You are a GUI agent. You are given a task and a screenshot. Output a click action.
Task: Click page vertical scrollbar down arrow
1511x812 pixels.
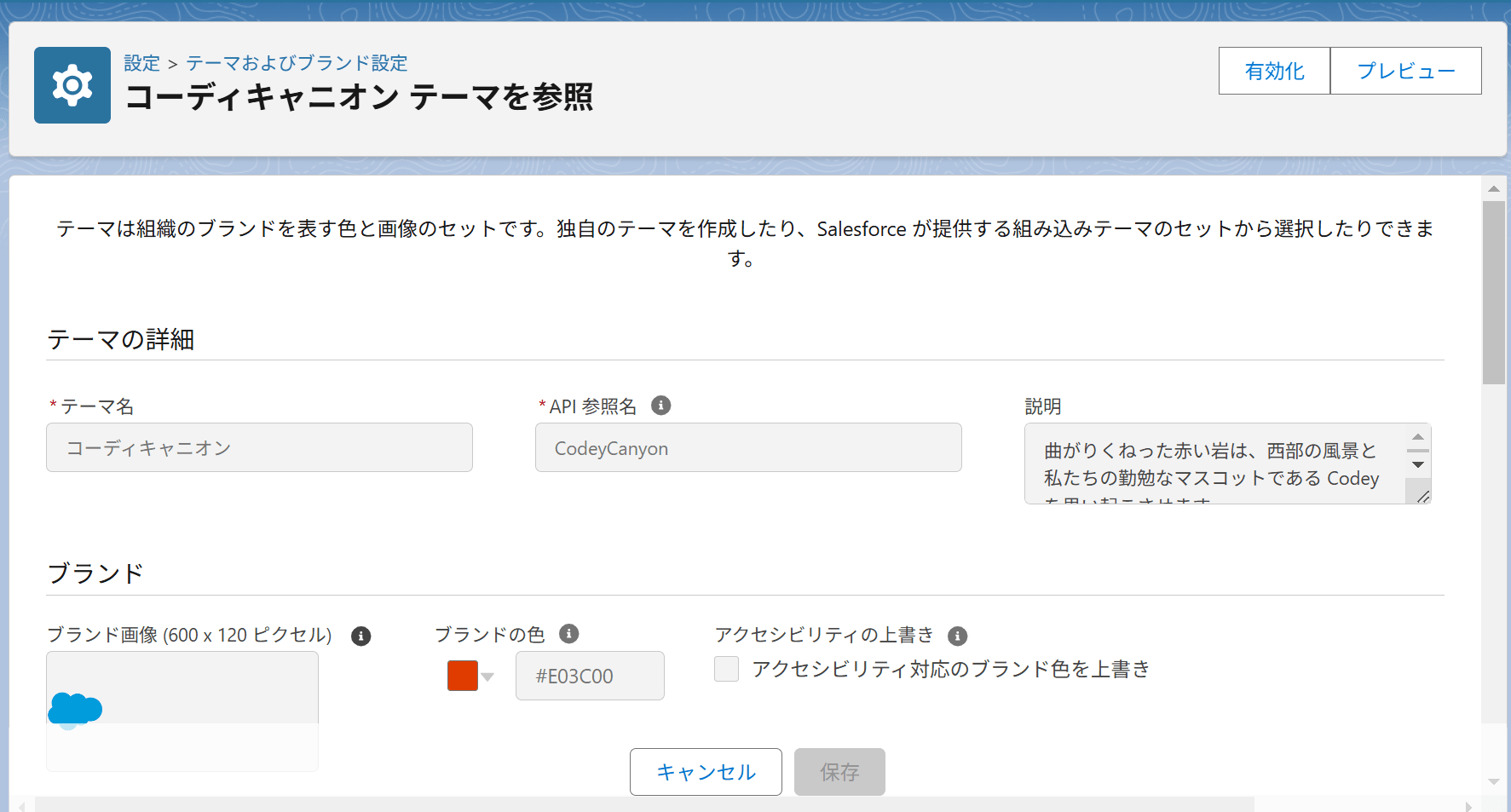[x=1494, y=781]
